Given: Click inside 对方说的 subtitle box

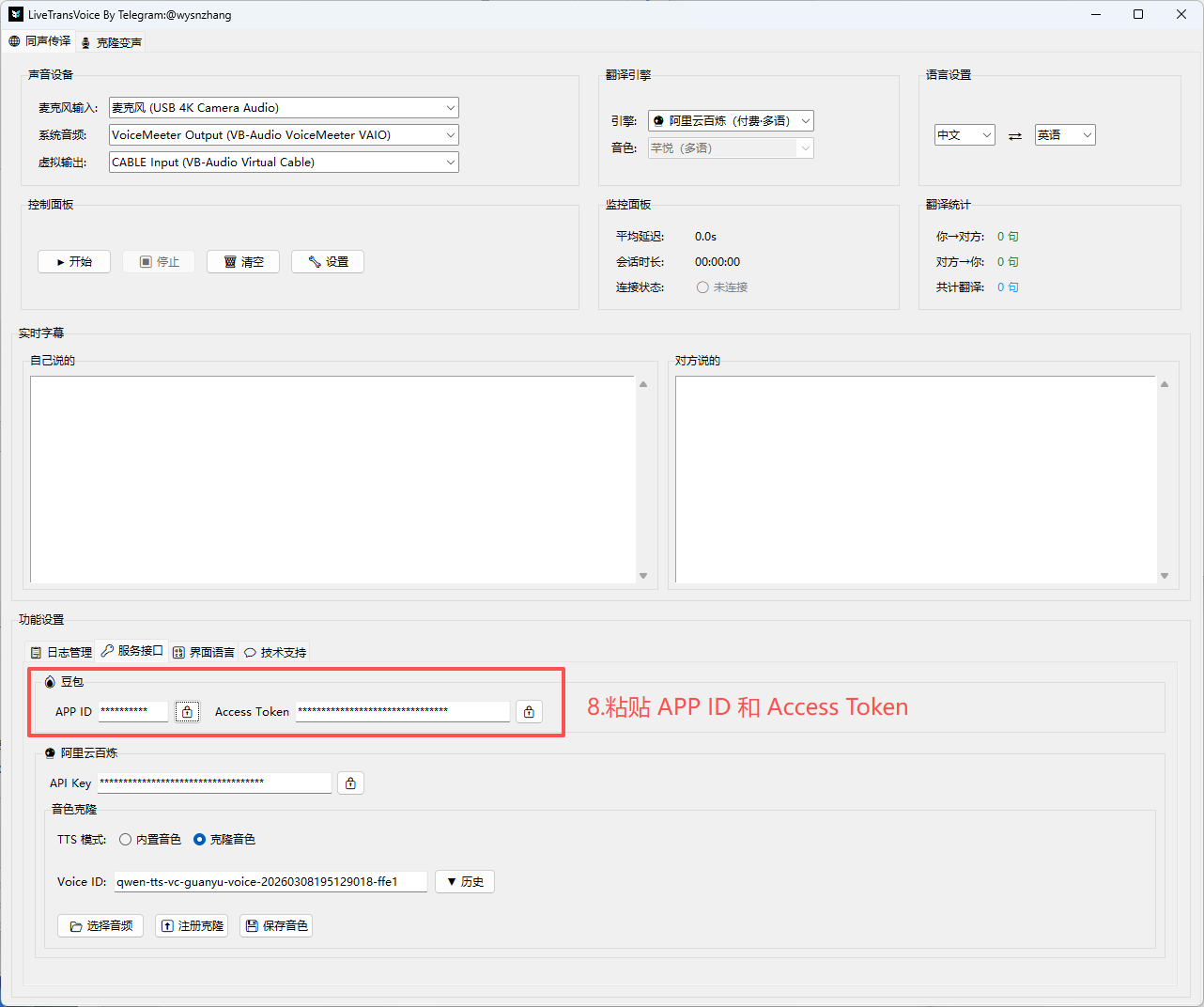Looking at the screenshot, I should 915,479.
